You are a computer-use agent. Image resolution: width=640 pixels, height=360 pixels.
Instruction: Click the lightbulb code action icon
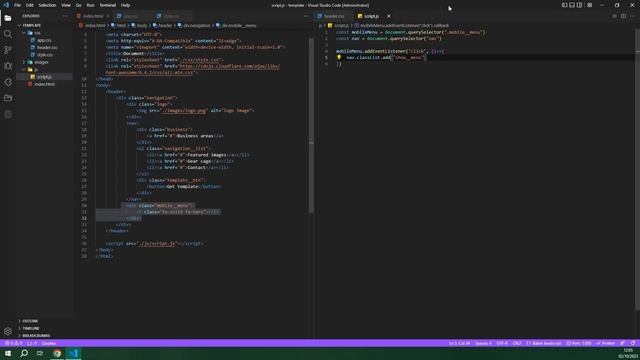pyautogui.click(x=339, y=58)
